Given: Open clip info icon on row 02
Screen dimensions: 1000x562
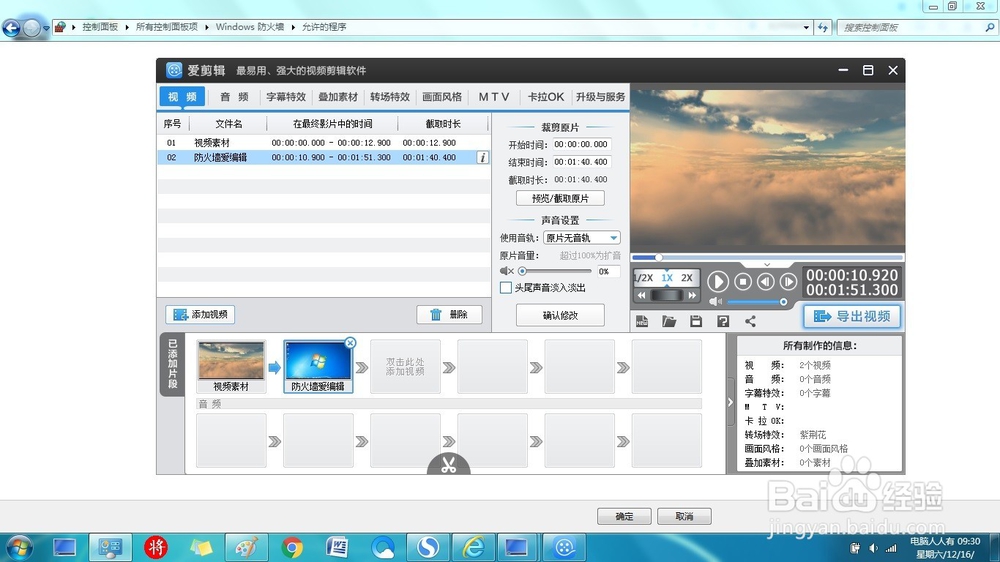Looking at the screenshot, I should pyautogui.click(x=483, y=158).
